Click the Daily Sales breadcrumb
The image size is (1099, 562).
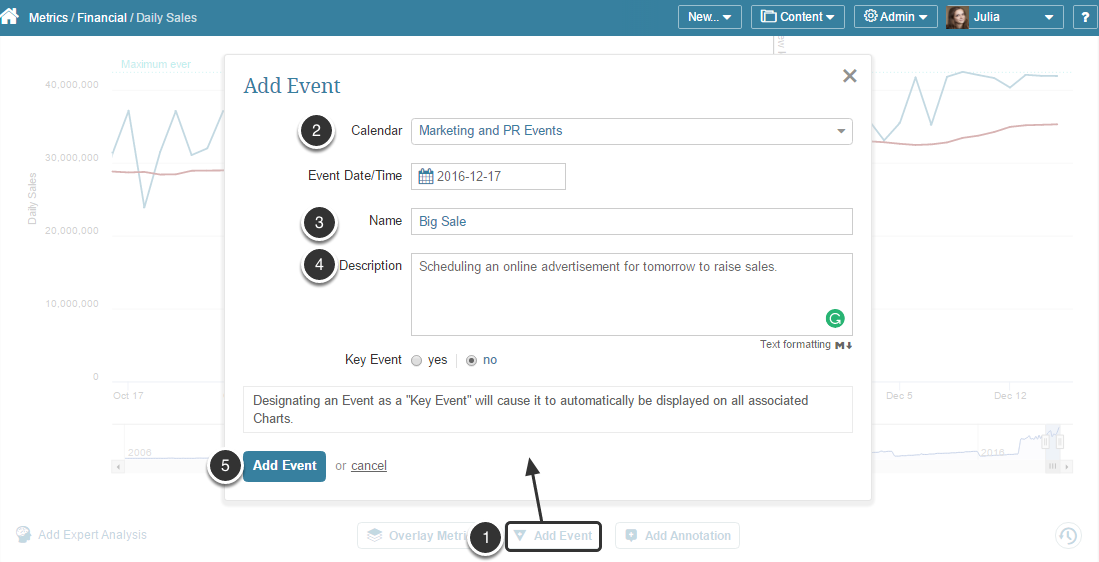(x=166, y=18)
